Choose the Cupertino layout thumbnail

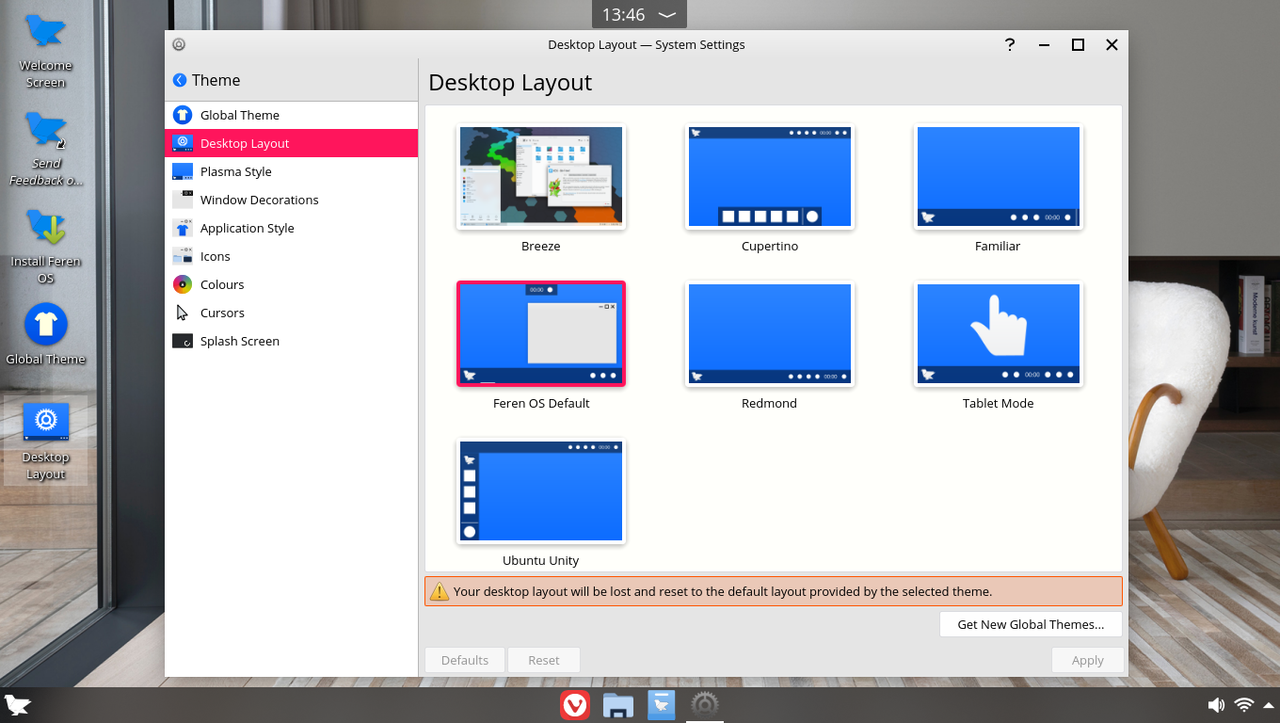(x=769, y=177)
